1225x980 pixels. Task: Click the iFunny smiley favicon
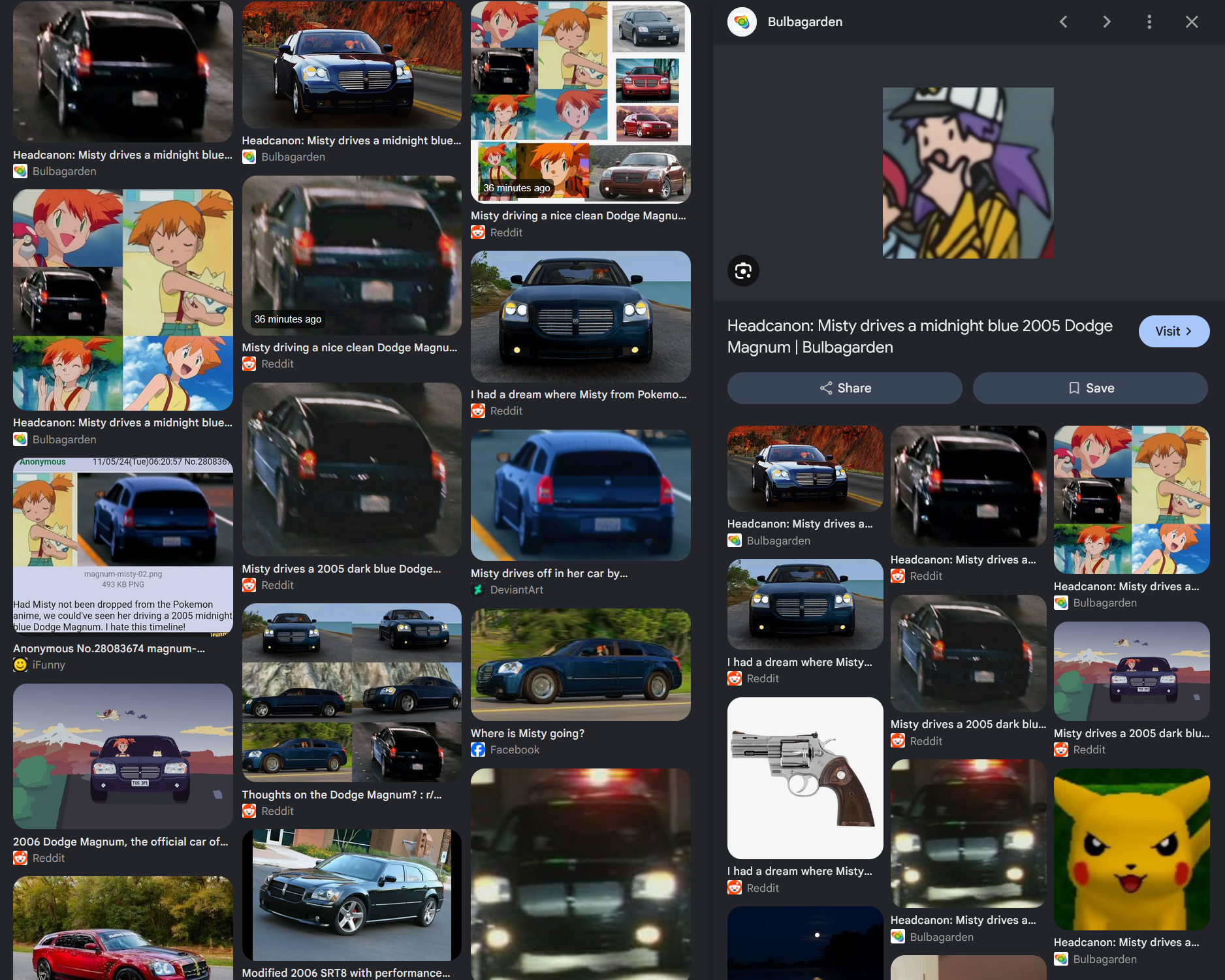(20, 665)
